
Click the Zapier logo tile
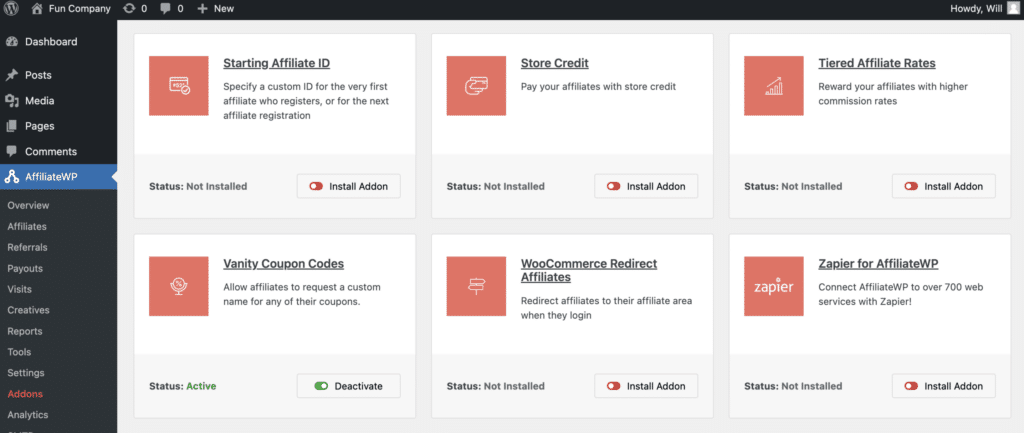point(774,286)
